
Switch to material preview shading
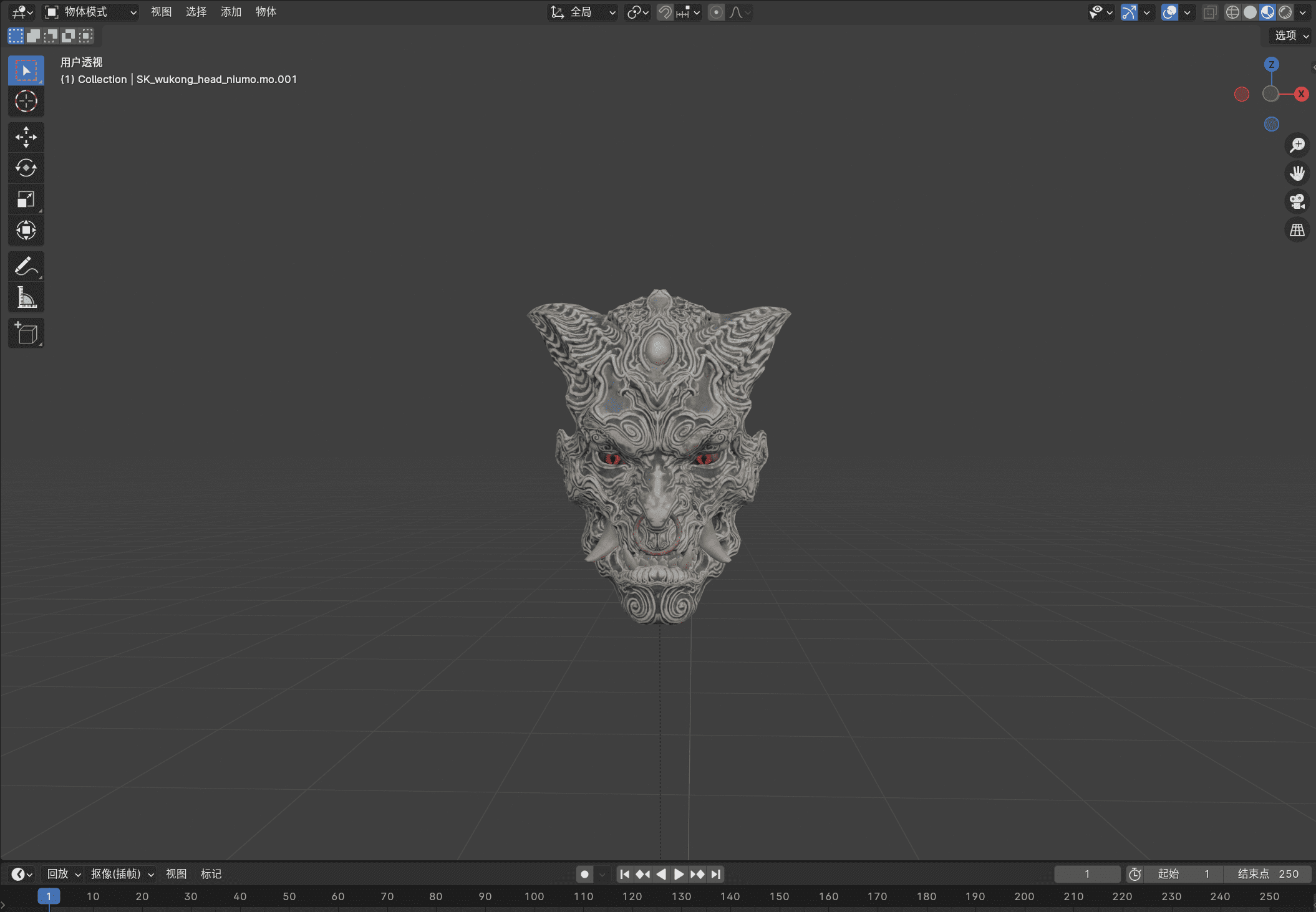(x=1267, y=12)
